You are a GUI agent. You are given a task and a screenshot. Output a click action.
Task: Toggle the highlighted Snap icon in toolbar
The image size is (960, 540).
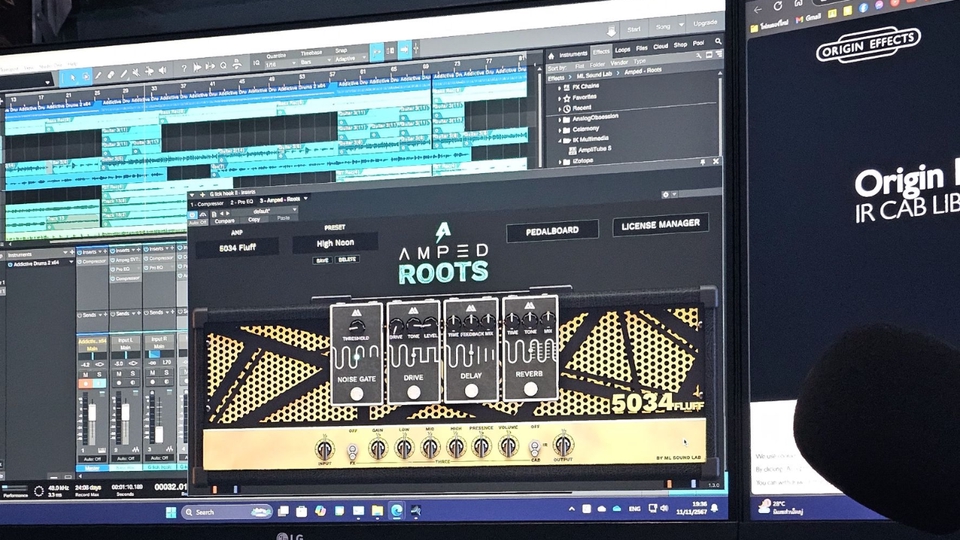tap(377, 51)
